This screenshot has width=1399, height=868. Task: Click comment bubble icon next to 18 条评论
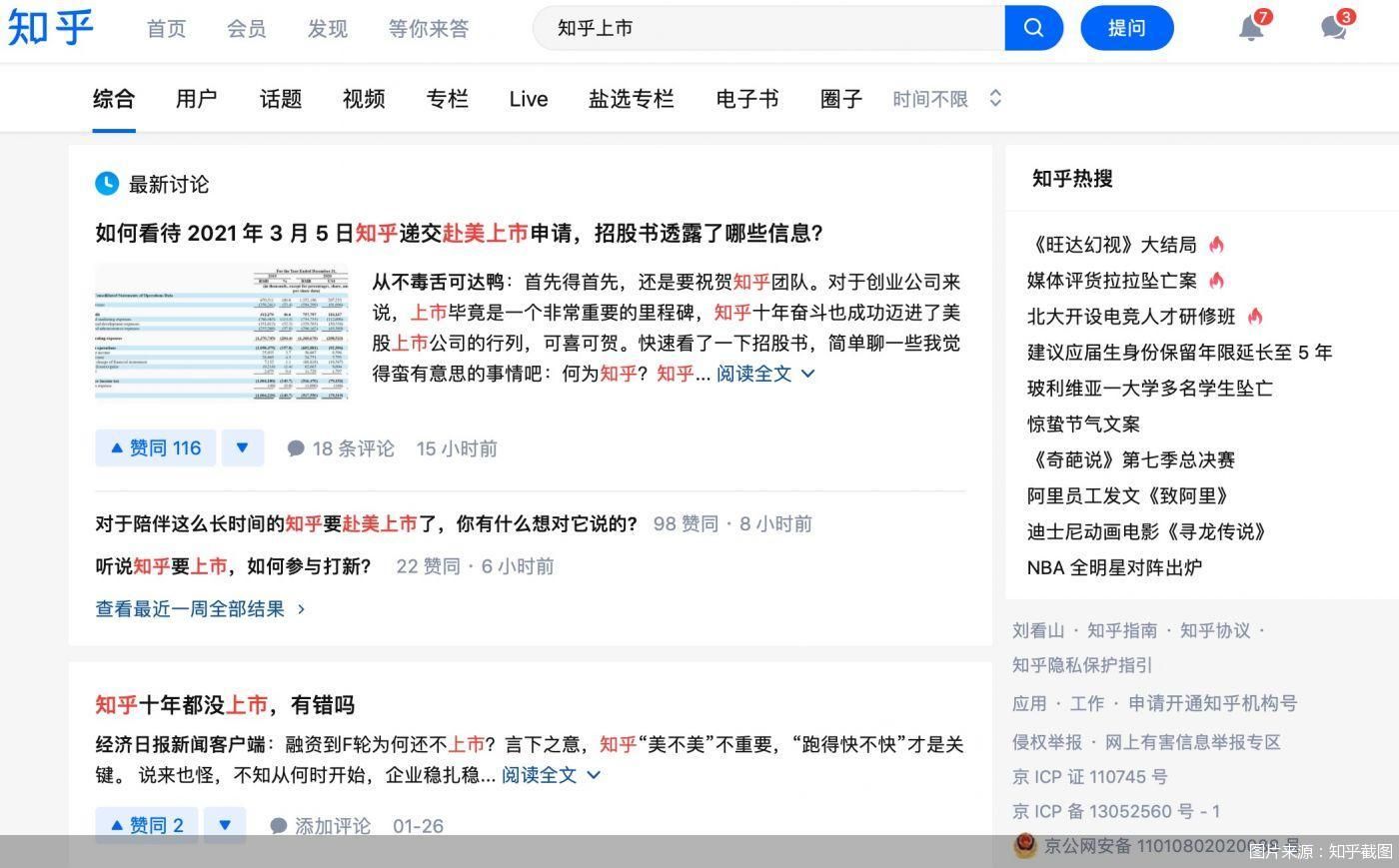tap(296, 448)
